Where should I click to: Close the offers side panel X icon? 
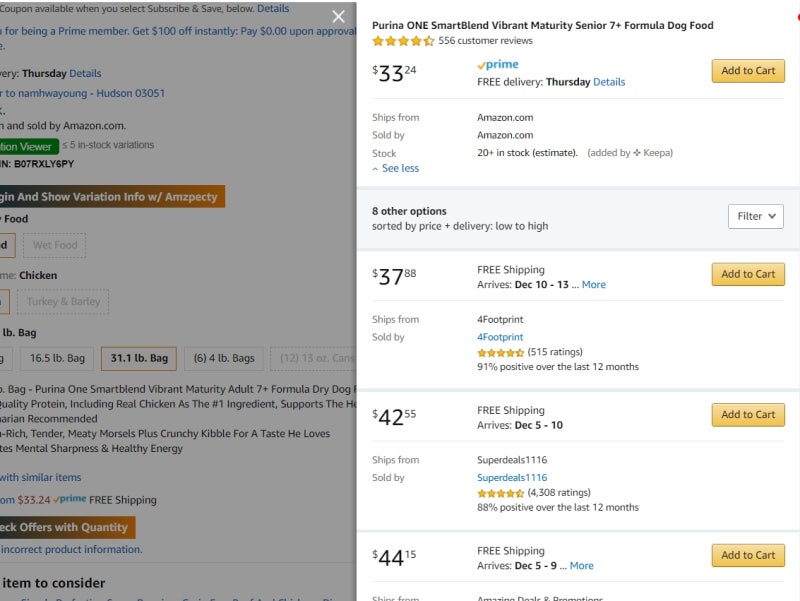pyautogui.click(x=339, y=16)
